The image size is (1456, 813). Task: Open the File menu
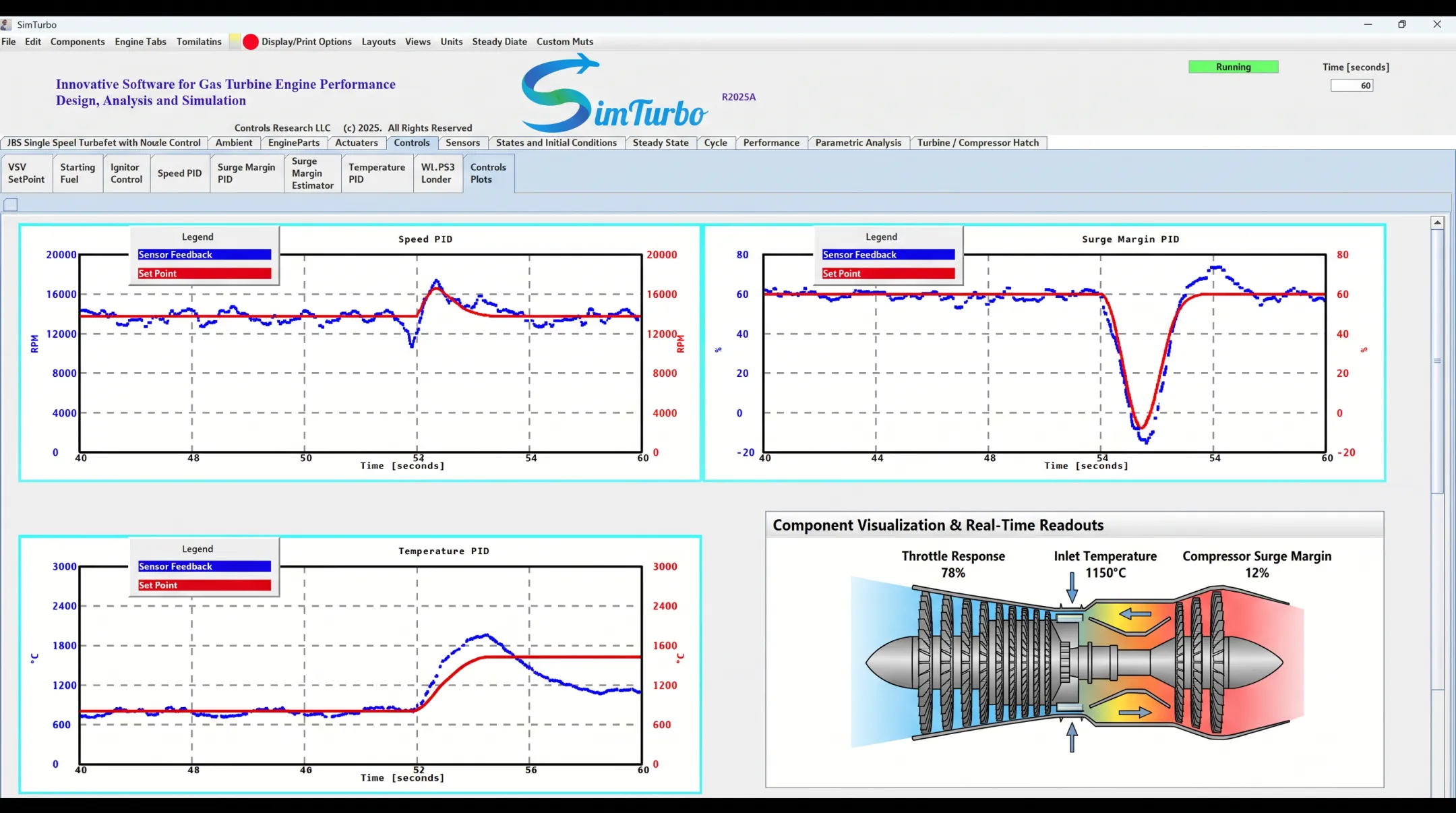tap(9, 42)
